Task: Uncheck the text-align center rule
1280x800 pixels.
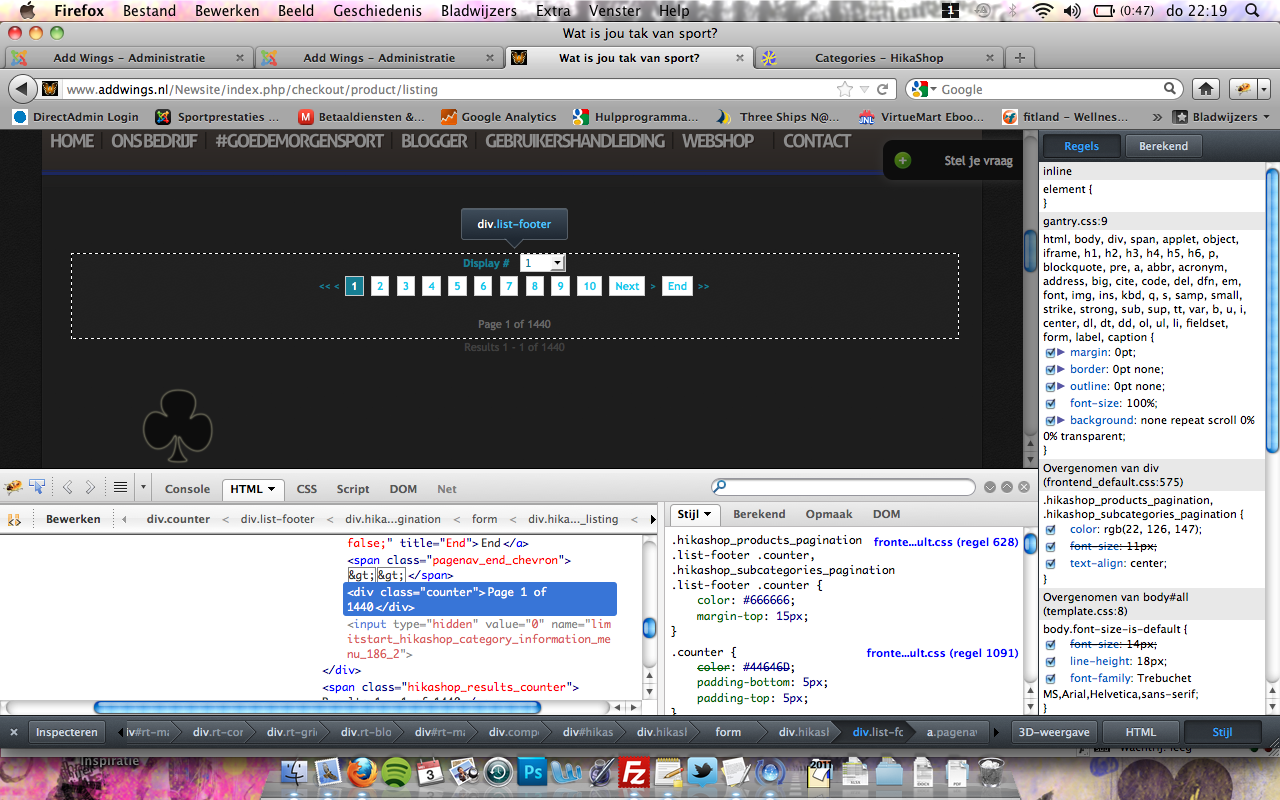Action: (1050, 564)
